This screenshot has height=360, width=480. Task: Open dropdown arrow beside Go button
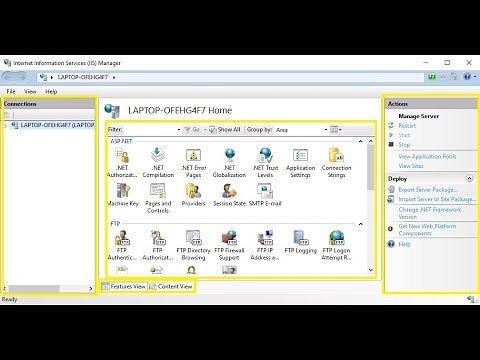(205, 130)
